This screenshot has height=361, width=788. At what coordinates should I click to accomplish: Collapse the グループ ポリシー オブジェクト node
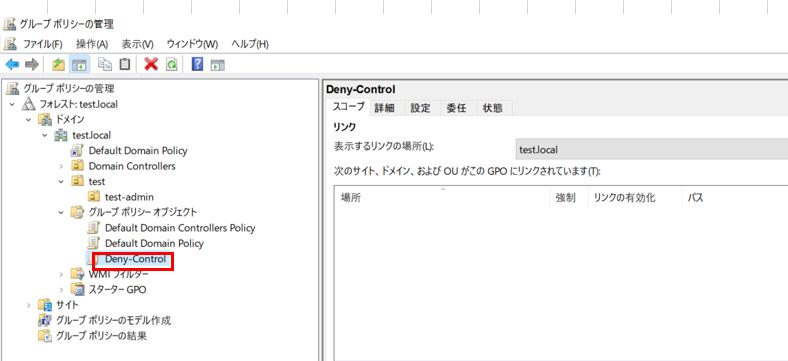pos(61,212)
